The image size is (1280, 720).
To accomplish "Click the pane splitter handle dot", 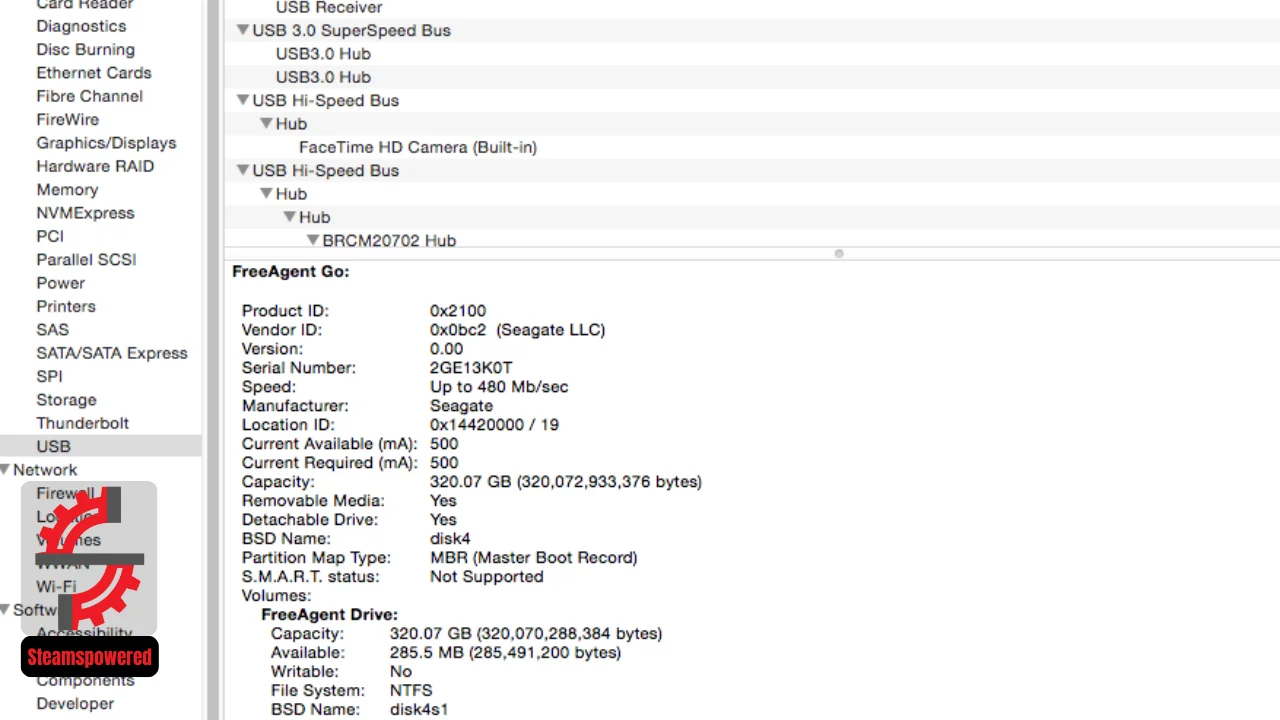I will 839,253.
